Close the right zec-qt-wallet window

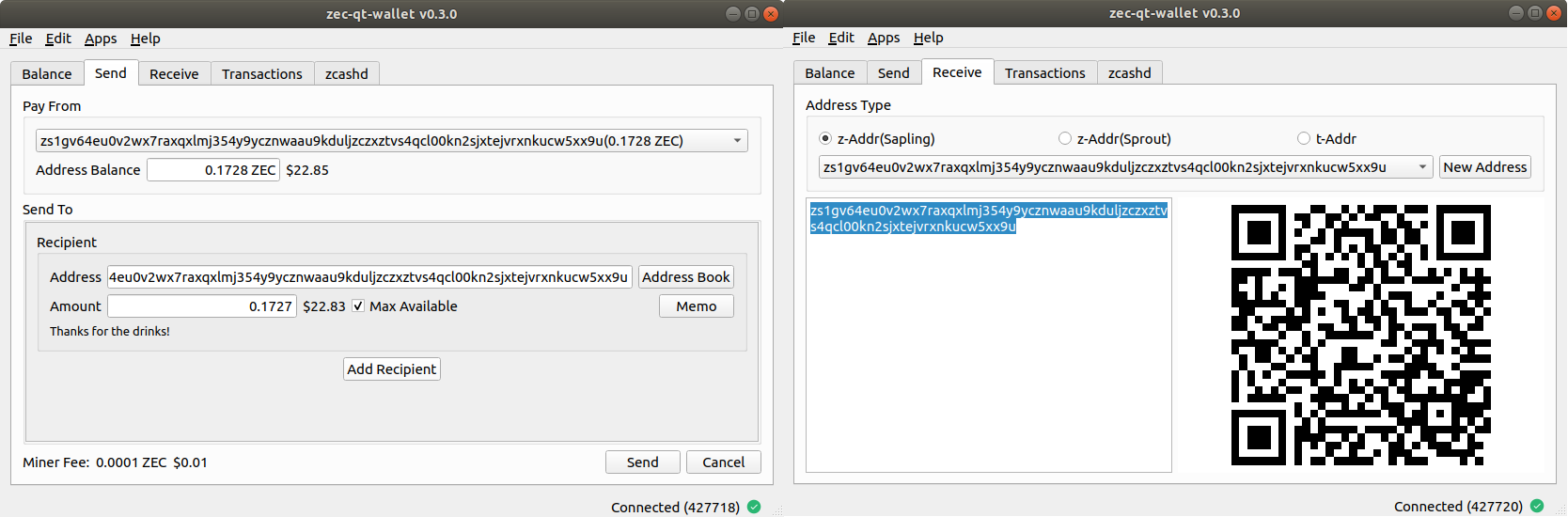tap(1554, 13)
